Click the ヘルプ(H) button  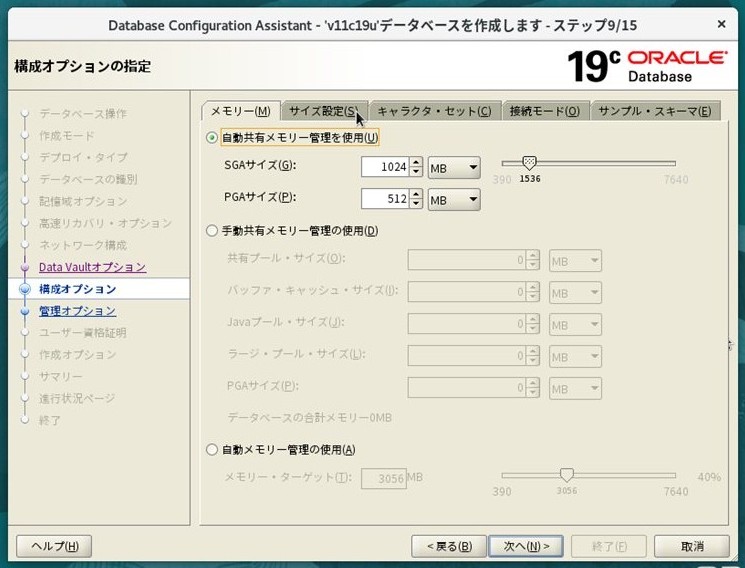pyautogui.click(x=54, y=546)
